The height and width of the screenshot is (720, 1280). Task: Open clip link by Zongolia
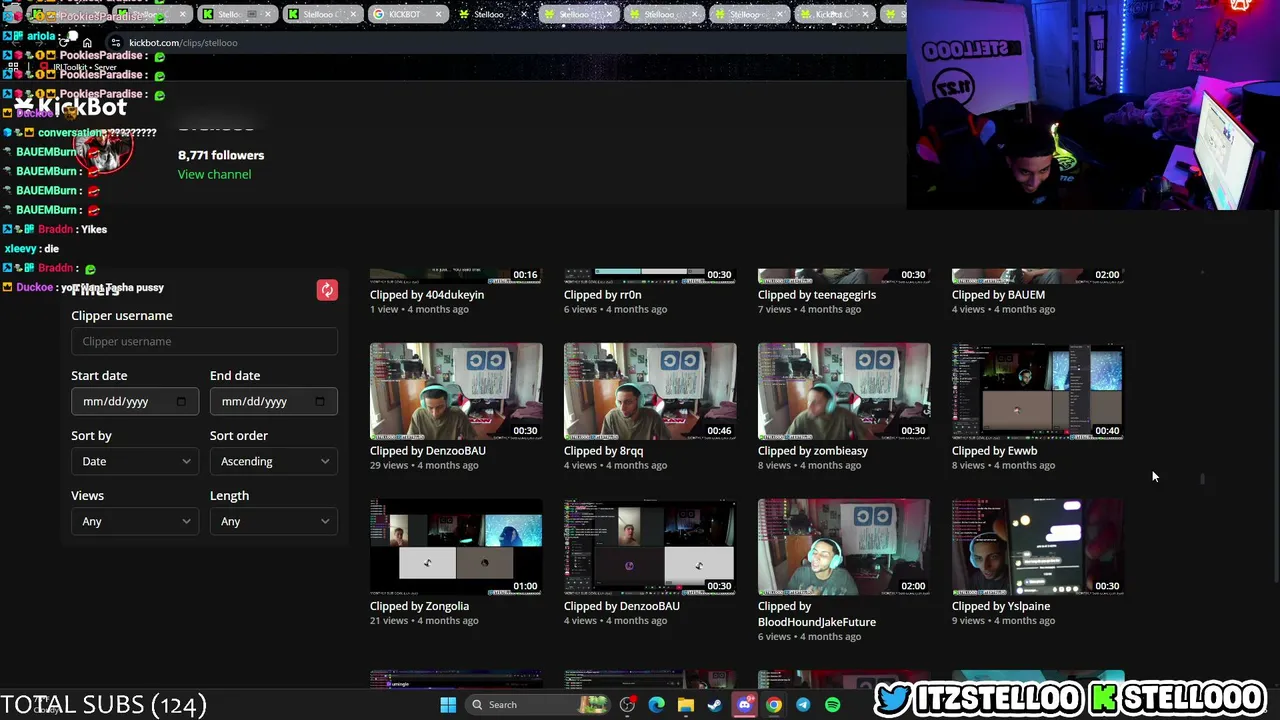[419, 606]
